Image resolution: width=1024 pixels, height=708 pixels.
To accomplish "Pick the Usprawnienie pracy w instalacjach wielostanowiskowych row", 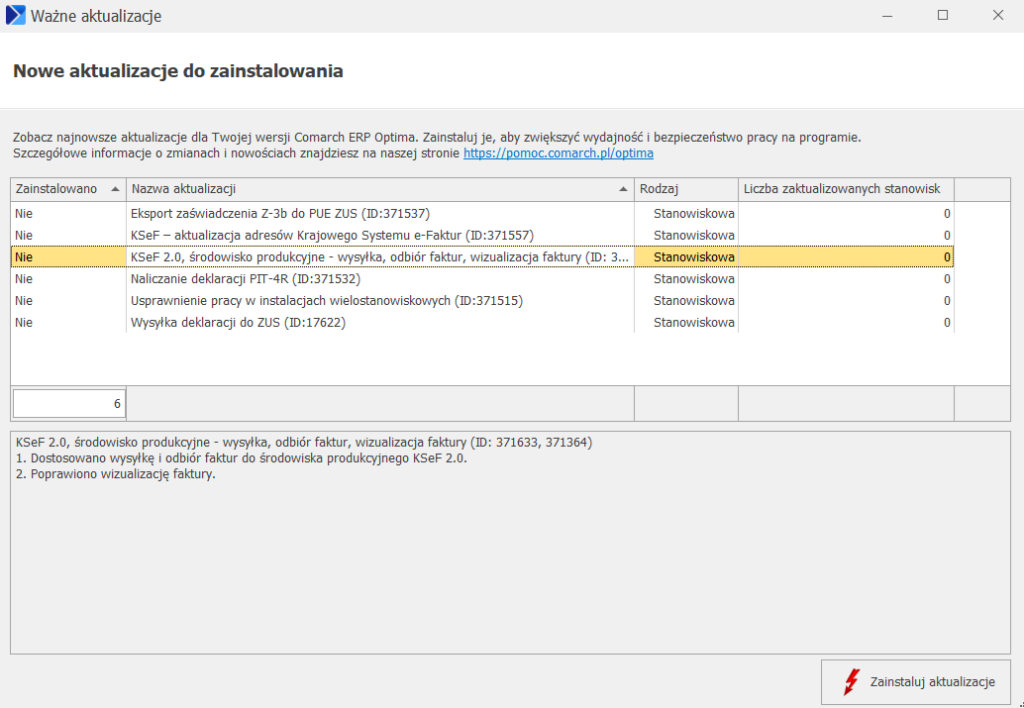I will pos(327,301).
